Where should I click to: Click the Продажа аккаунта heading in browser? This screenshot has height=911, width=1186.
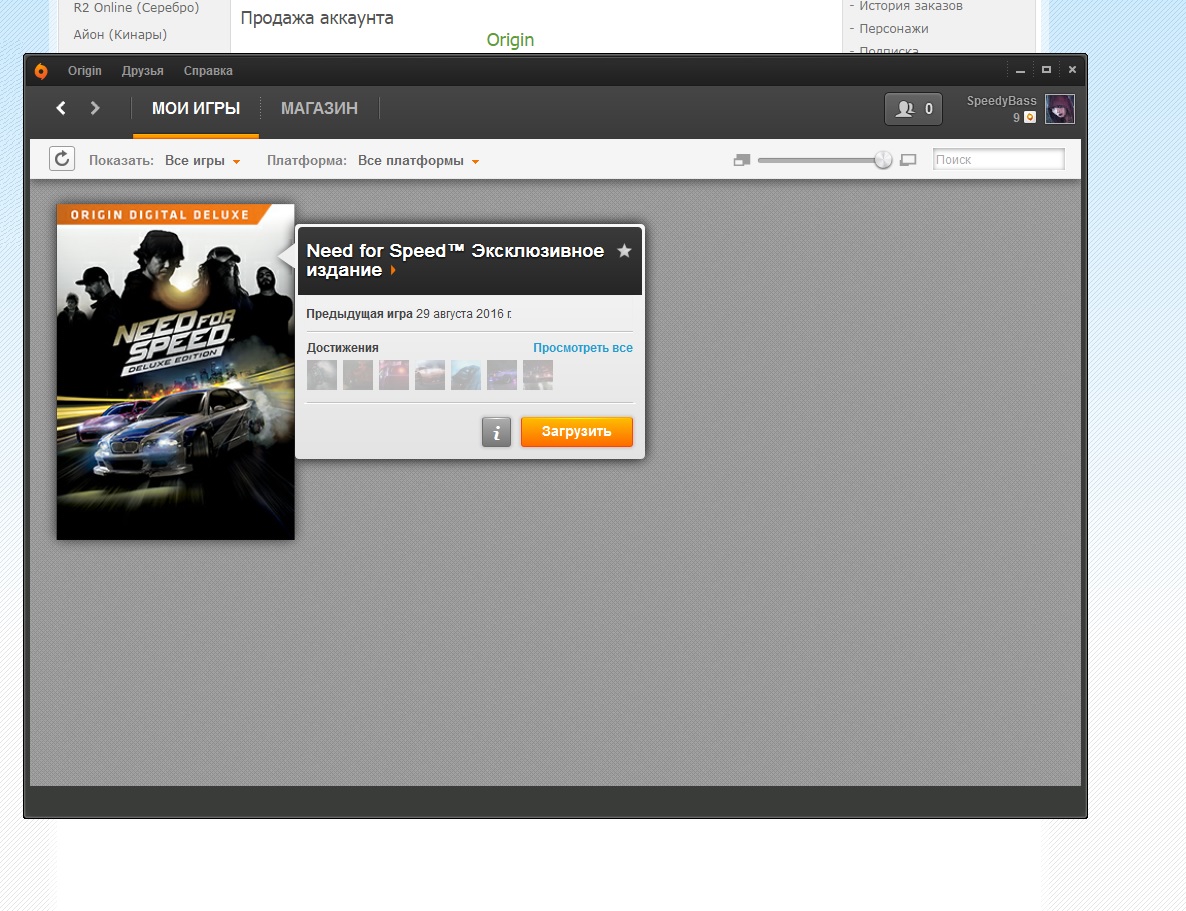[x=317, y=18]
